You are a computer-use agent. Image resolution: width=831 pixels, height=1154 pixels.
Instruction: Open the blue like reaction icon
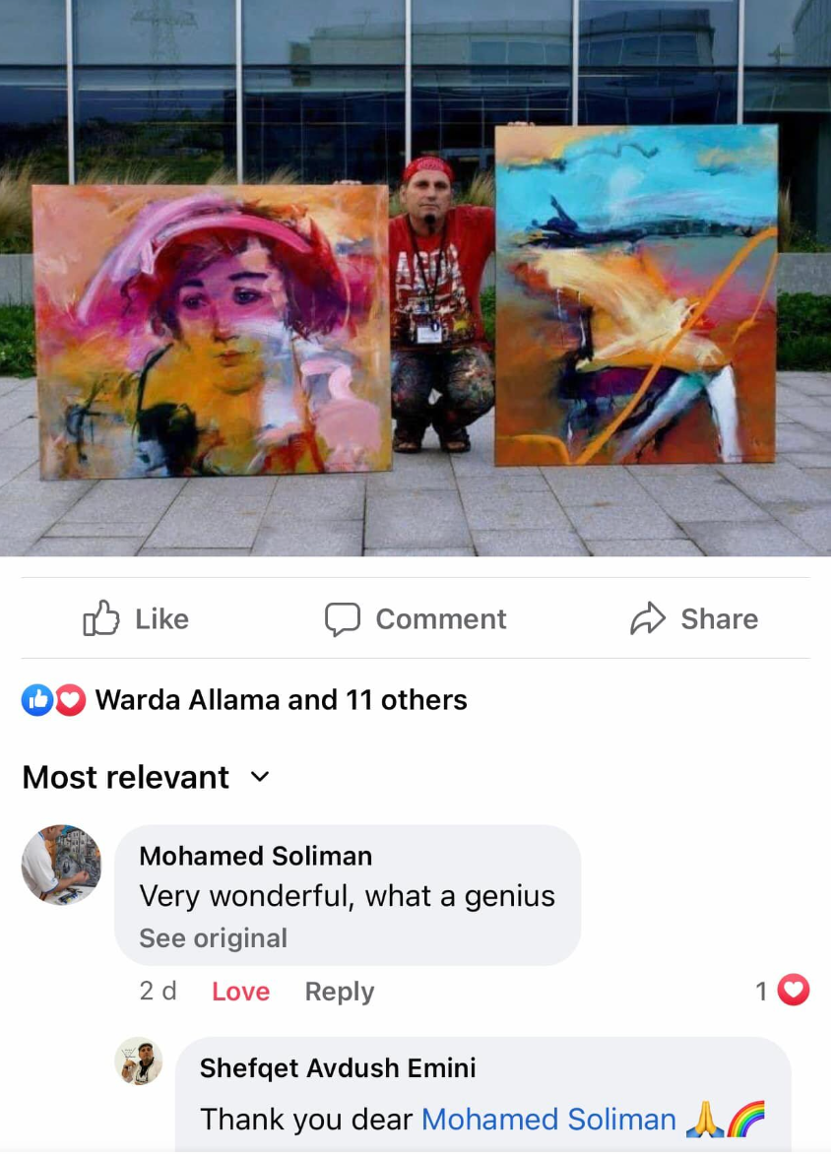37,700
